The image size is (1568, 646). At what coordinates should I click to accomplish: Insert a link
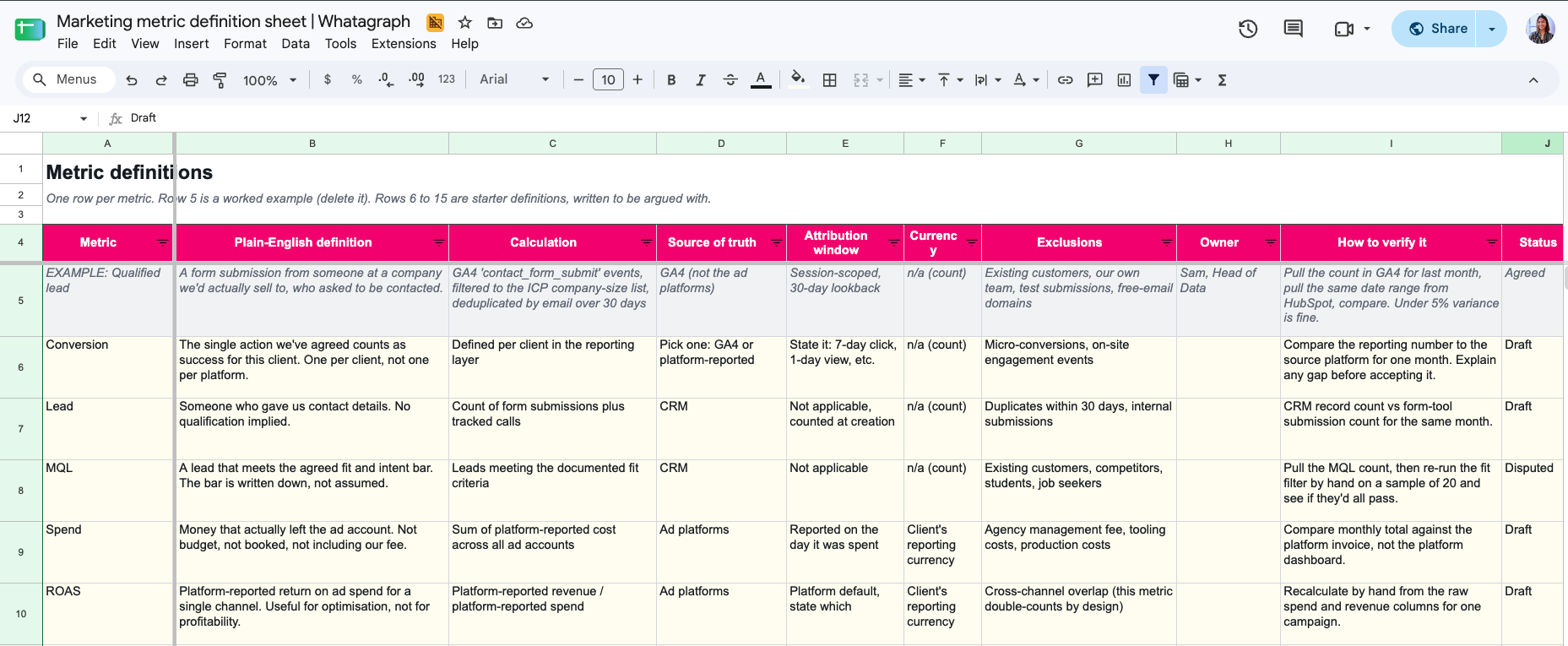pyautogui.click(x=1066, y=80)
